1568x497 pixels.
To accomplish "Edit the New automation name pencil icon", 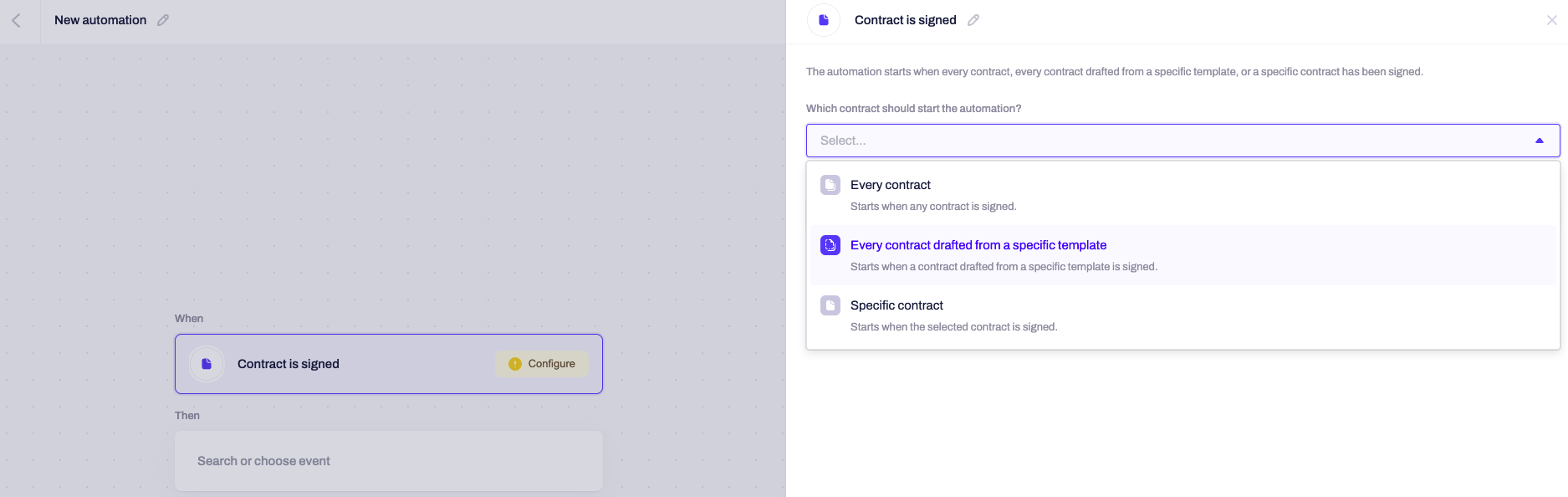I will pyautogui.click(x=163, y=20).
